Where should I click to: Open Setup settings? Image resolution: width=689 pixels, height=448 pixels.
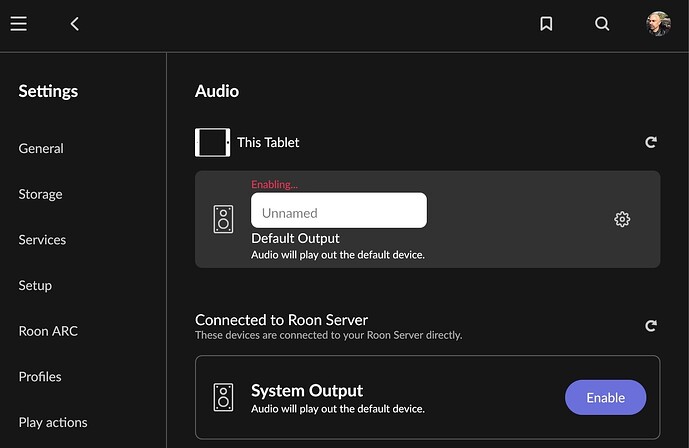point(35,285)
